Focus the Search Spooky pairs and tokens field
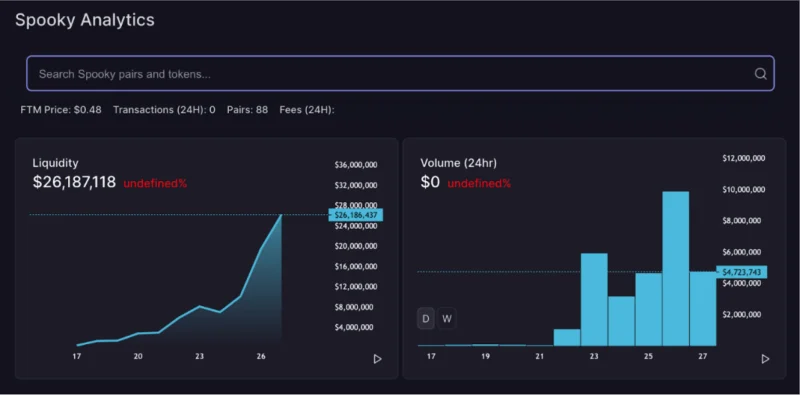This screenshot has width=800, height=395. [401, 73]
